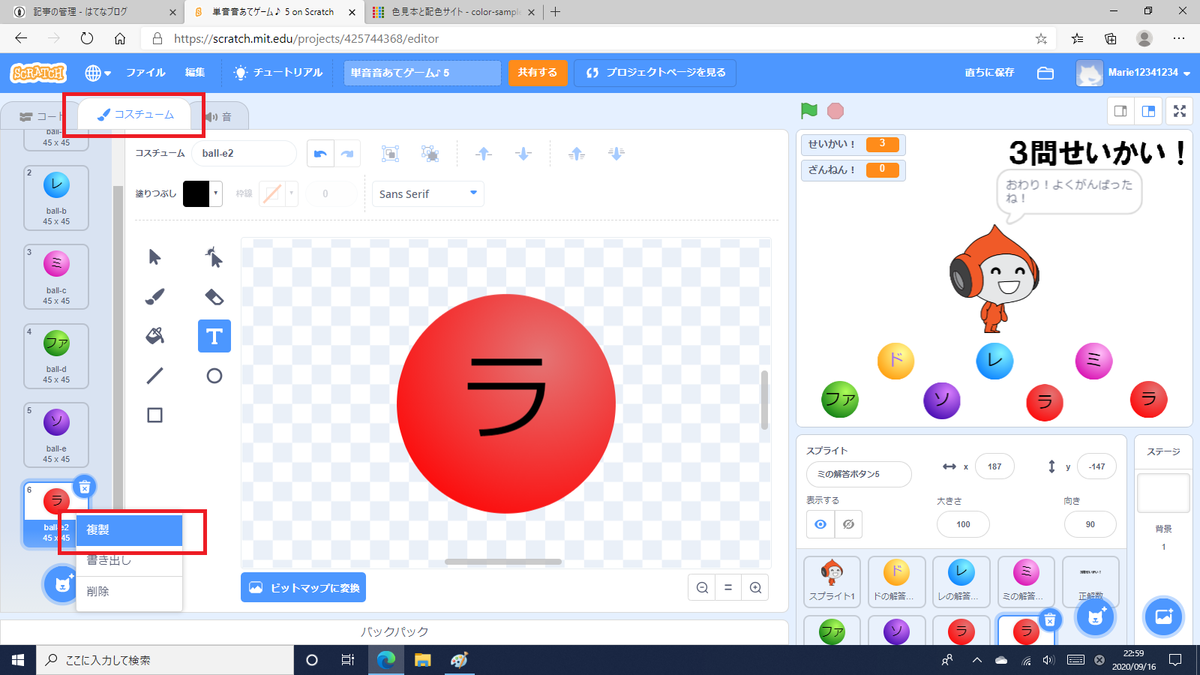
Task: Select the Line tool
Action: (x=155, y=376)
